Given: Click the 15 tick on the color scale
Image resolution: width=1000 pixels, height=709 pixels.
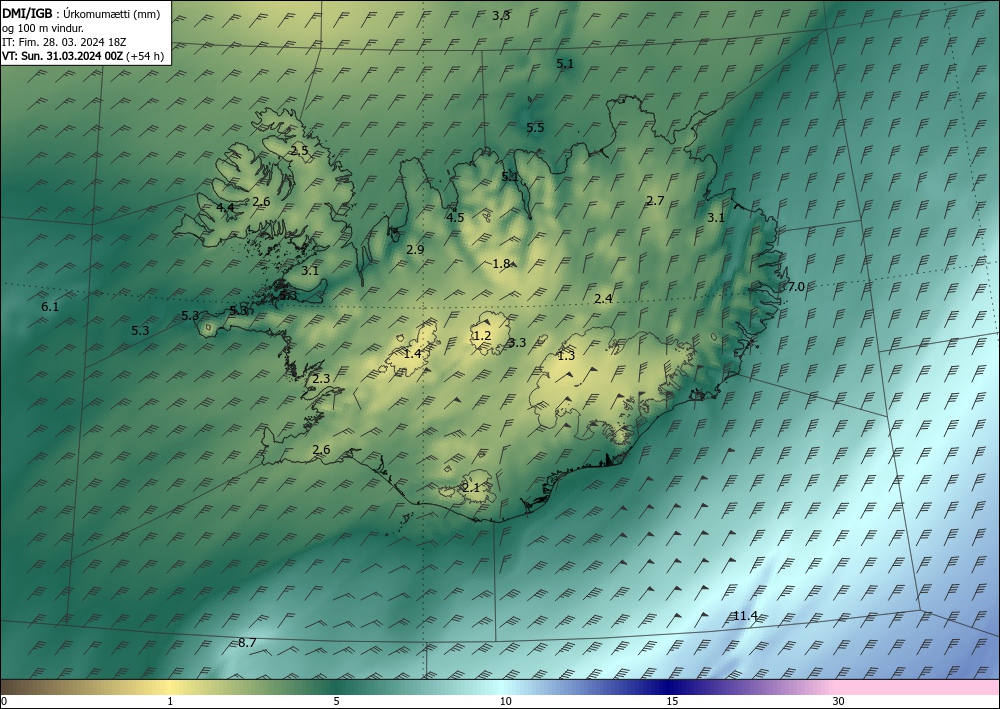Looking at the screenshot, I should [672, 701].
